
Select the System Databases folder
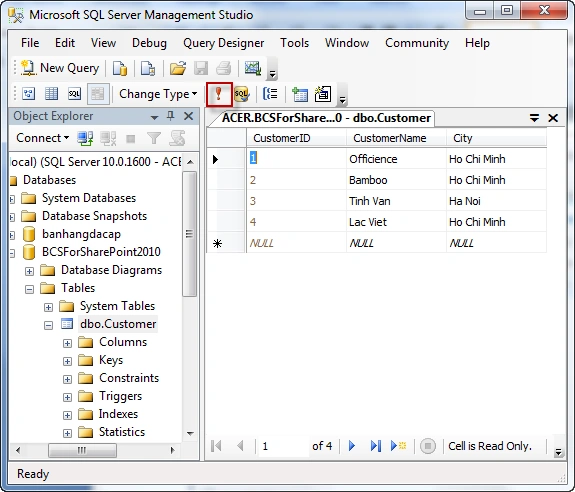point(89,198)
